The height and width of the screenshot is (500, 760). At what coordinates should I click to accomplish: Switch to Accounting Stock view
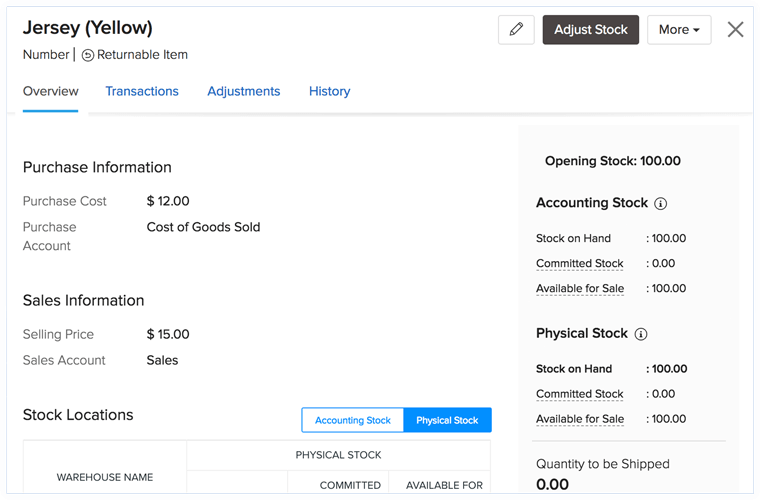353,420
